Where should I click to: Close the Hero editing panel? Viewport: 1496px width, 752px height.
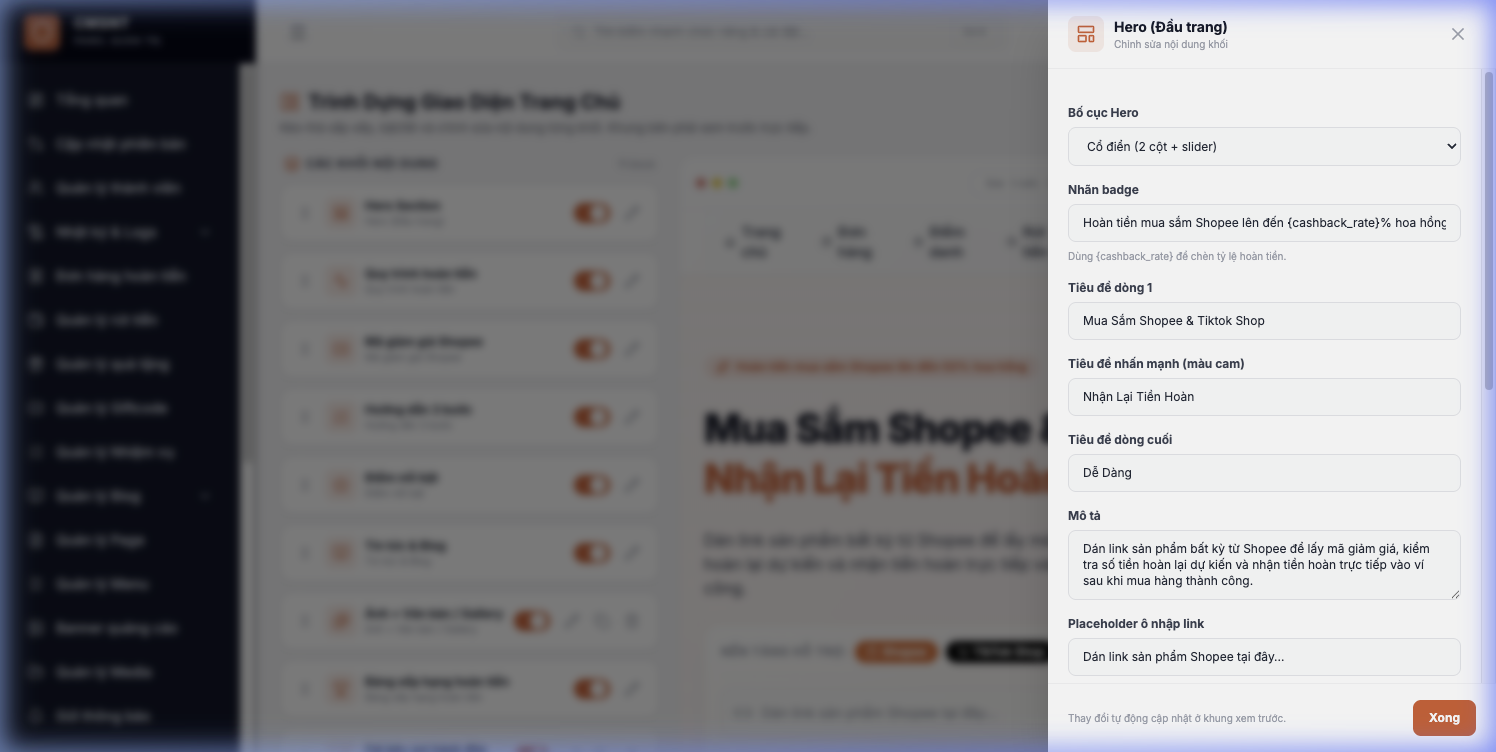click(1458, 34)
